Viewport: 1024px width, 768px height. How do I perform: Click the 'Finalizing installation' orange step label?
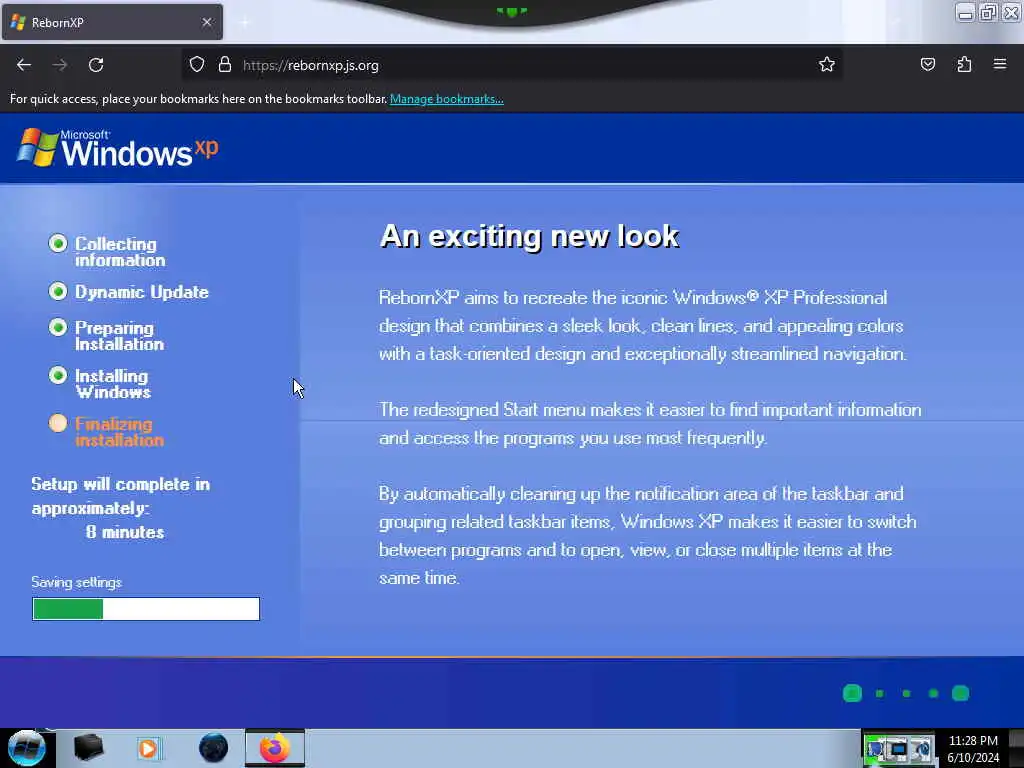(119, 432)
